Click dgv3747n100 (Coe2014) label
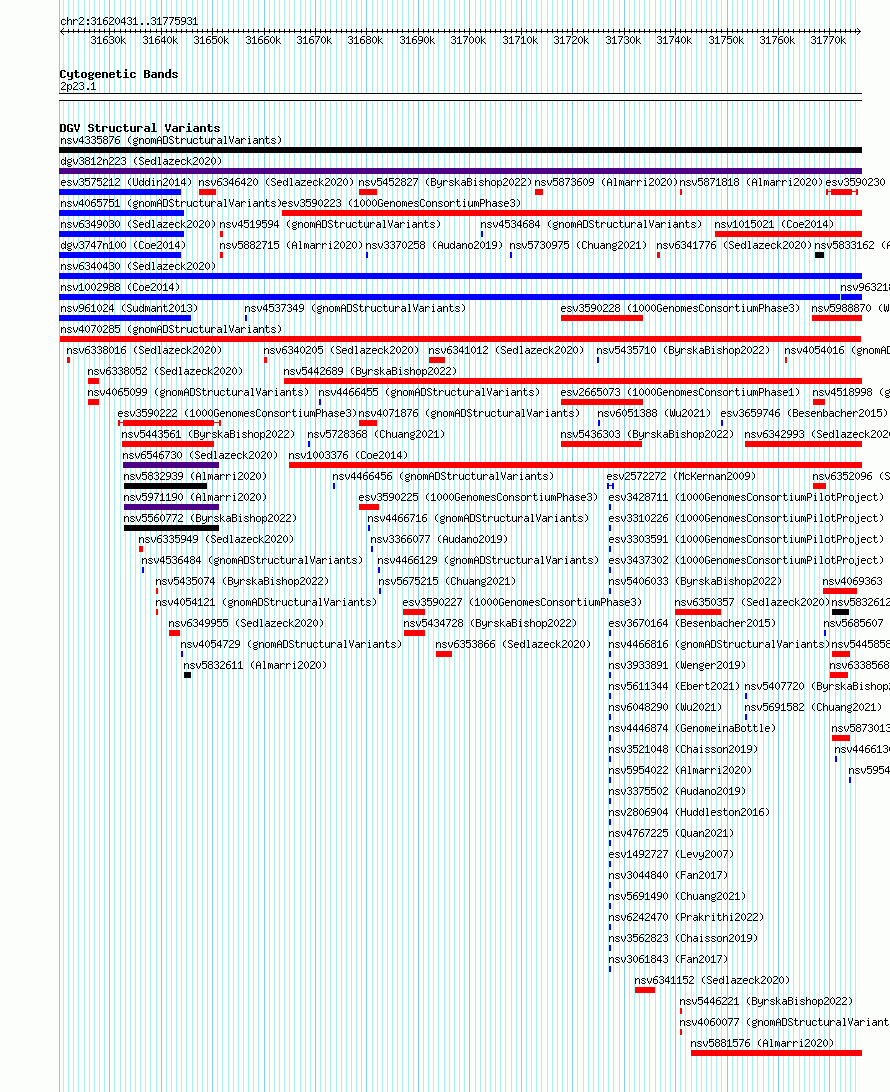Viewport: 890px width, 1092px height. (x=123, y=245)
